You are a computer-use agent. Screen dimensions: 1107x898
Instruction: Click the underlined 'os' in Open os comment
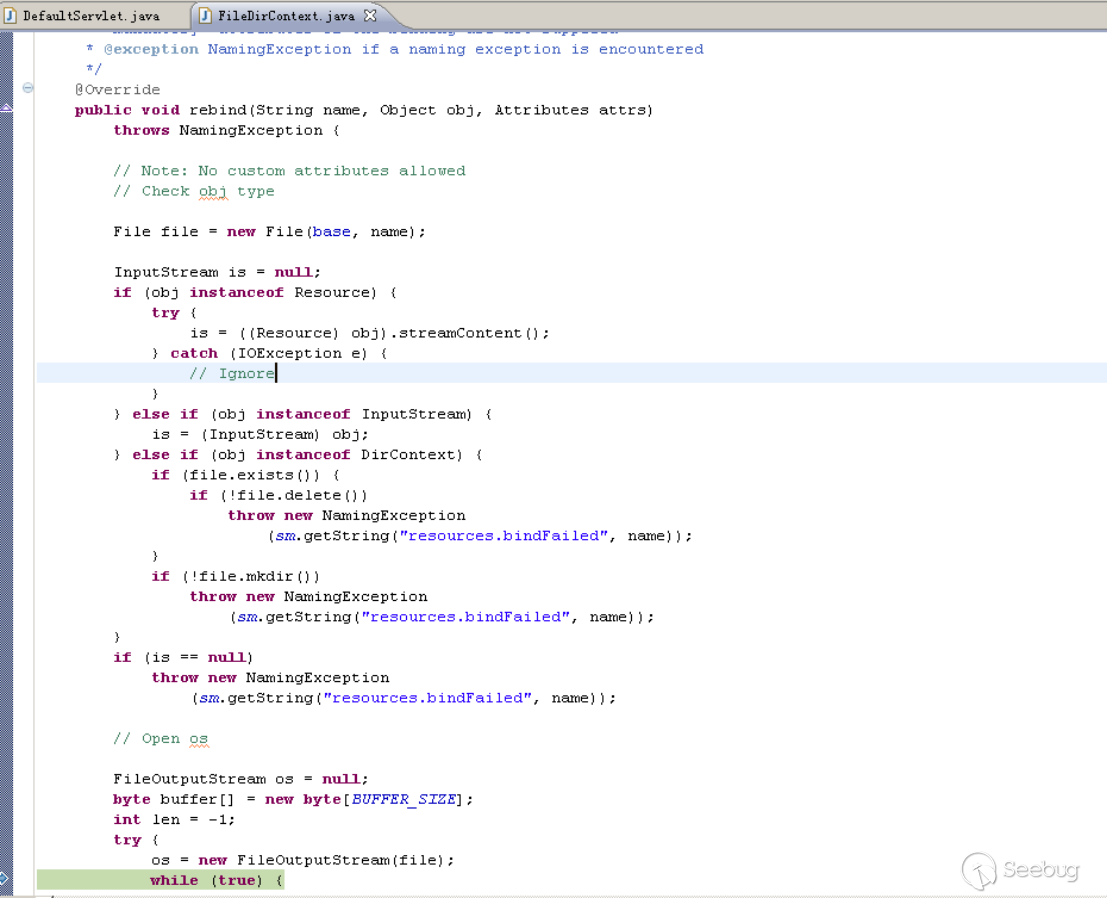(198, 739)
